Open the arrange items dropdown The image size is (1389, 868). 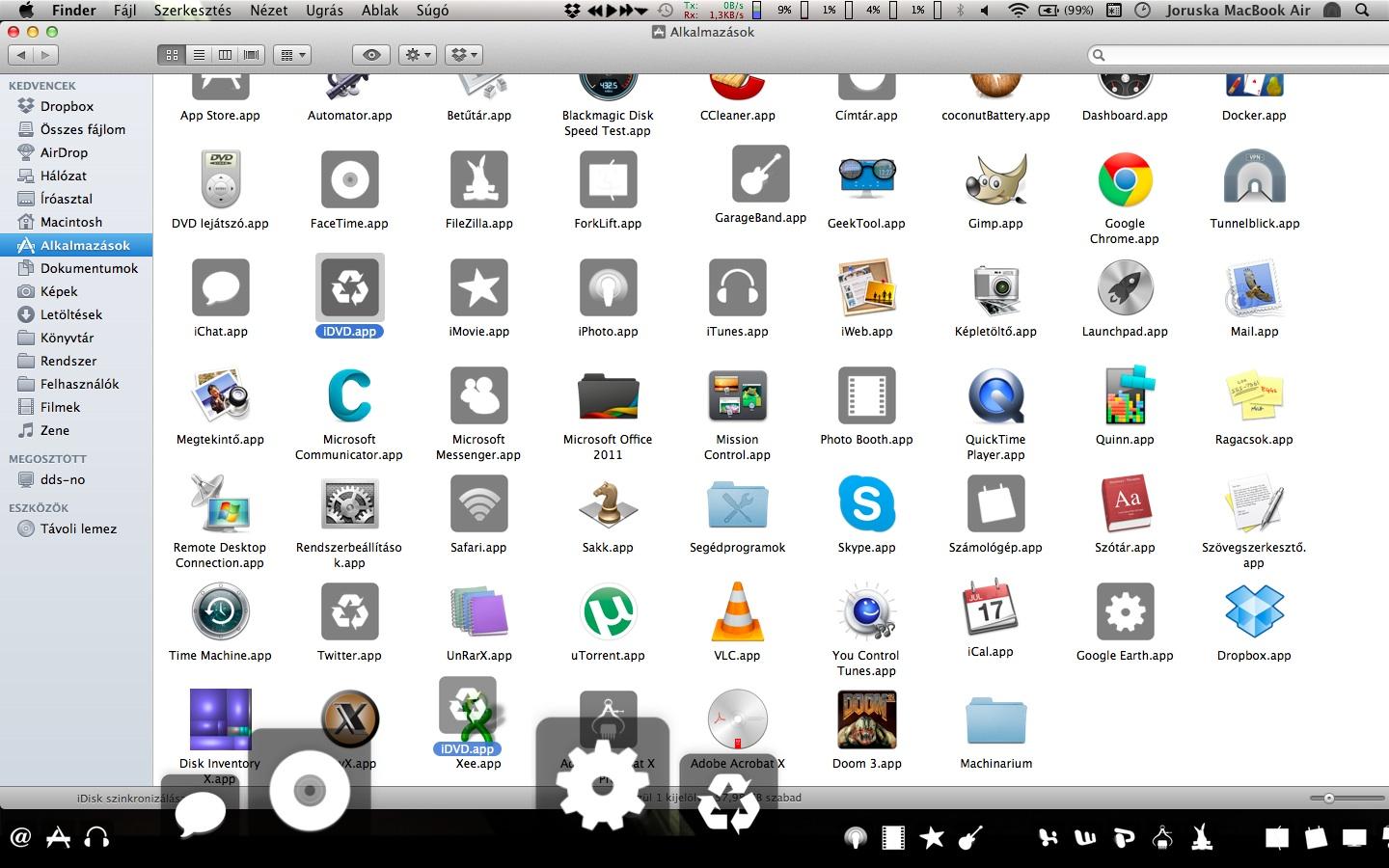(x=292, y=55)
